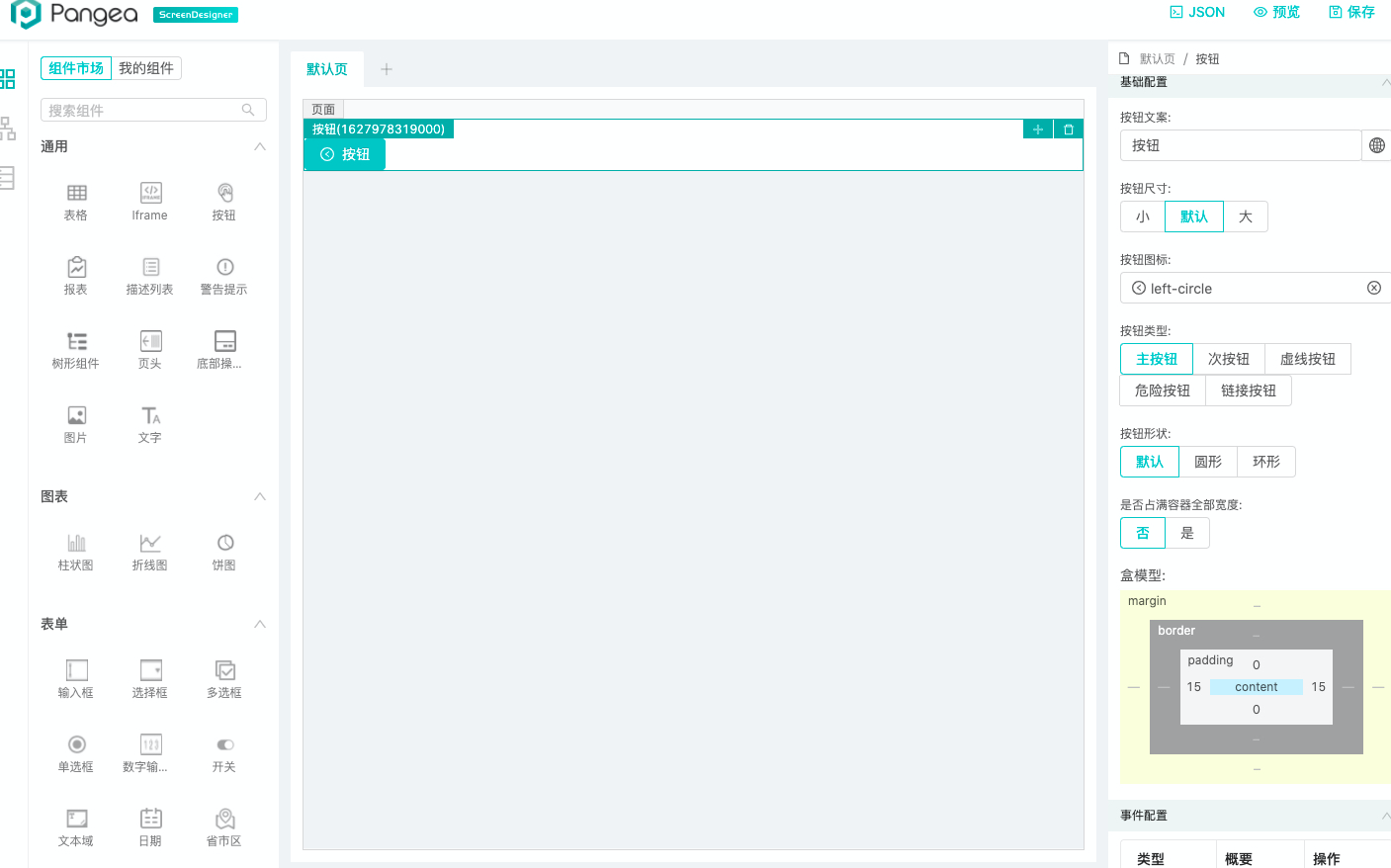Click the 保存 save button
Viewport: 1391px width, 868px height.
pos(1351,12)
